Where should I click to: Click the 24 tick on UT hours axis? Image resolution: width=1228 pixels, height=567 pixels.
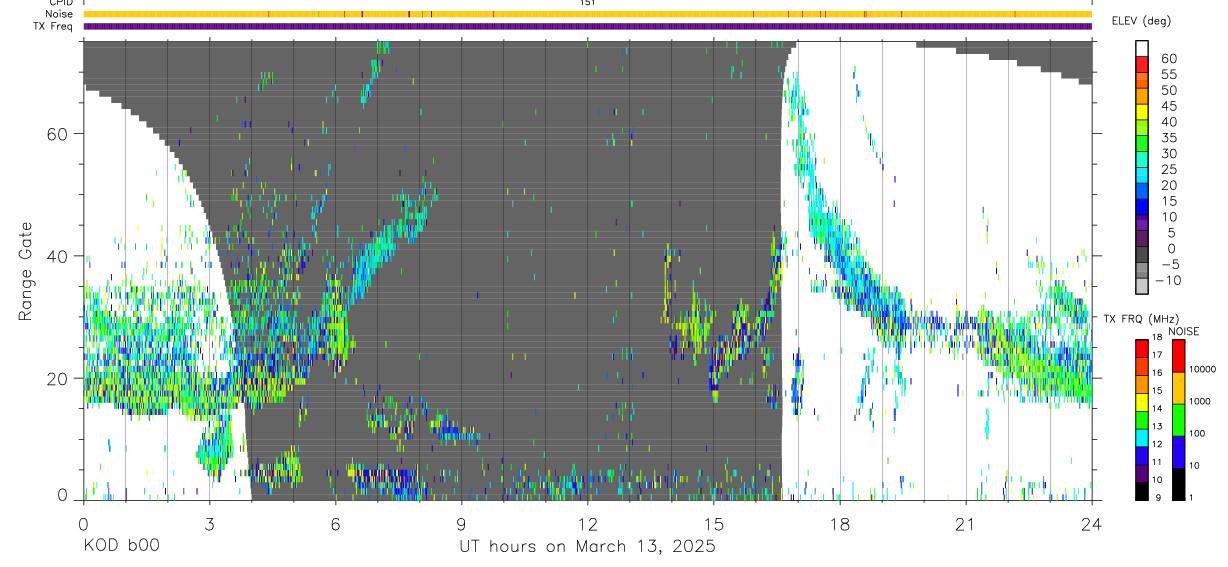(1091, 523)
